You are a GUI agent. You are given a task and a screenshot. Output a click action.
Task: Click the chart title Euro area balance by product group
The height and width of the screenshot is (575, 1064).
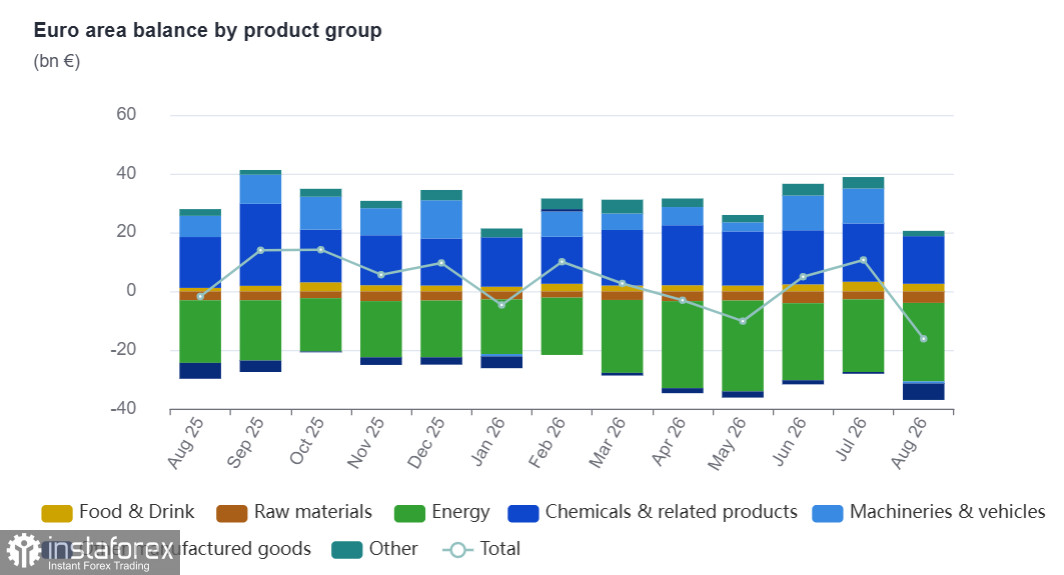click(x=208, y=31)
